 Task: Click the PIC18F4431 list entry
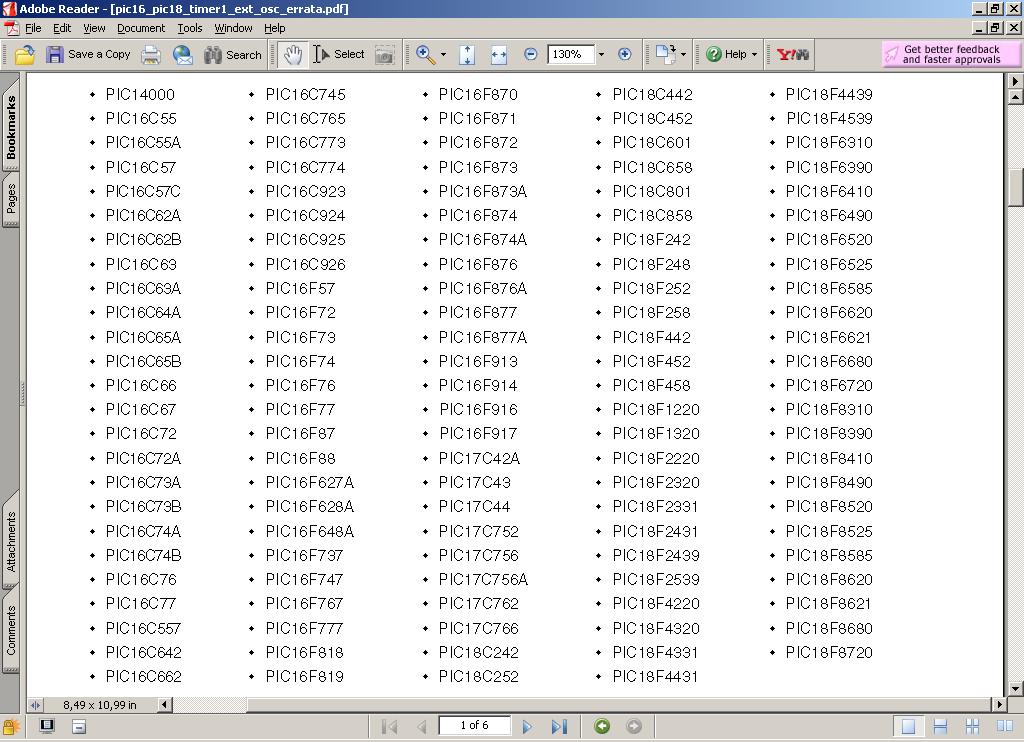(x=655, y=677)
